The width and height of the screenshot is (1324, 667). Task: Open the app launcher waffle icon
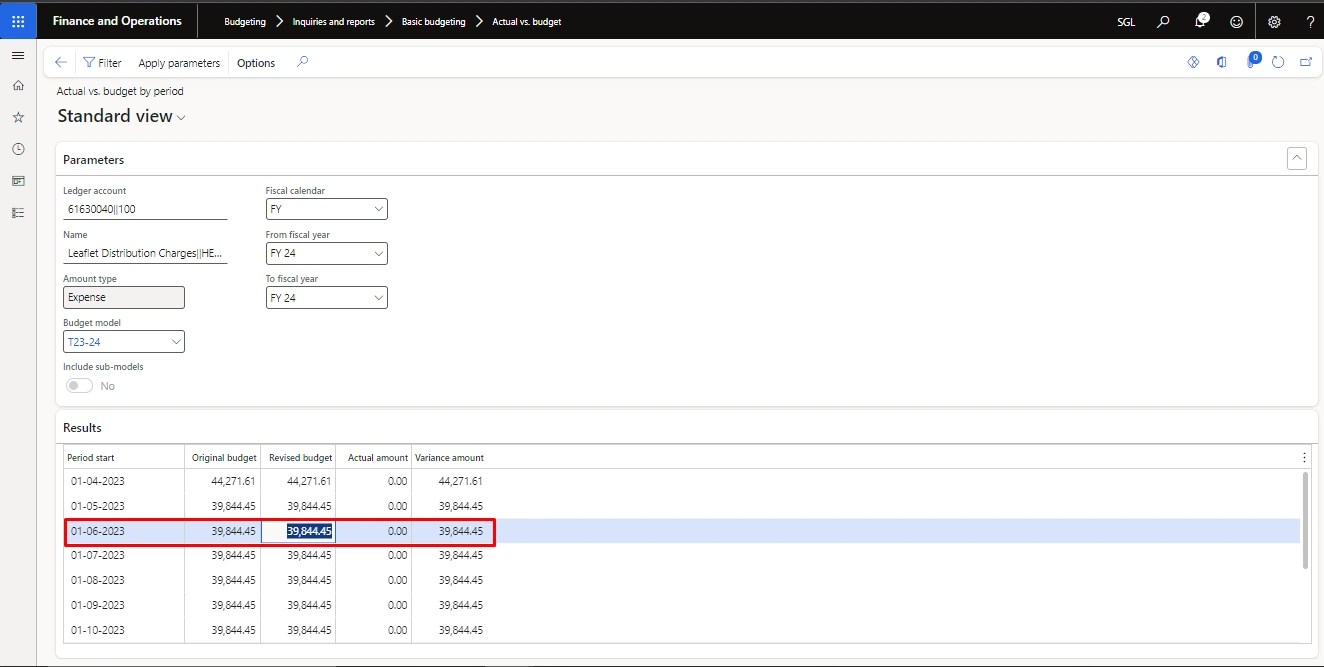pyautogui.click(x=18, y=21)
